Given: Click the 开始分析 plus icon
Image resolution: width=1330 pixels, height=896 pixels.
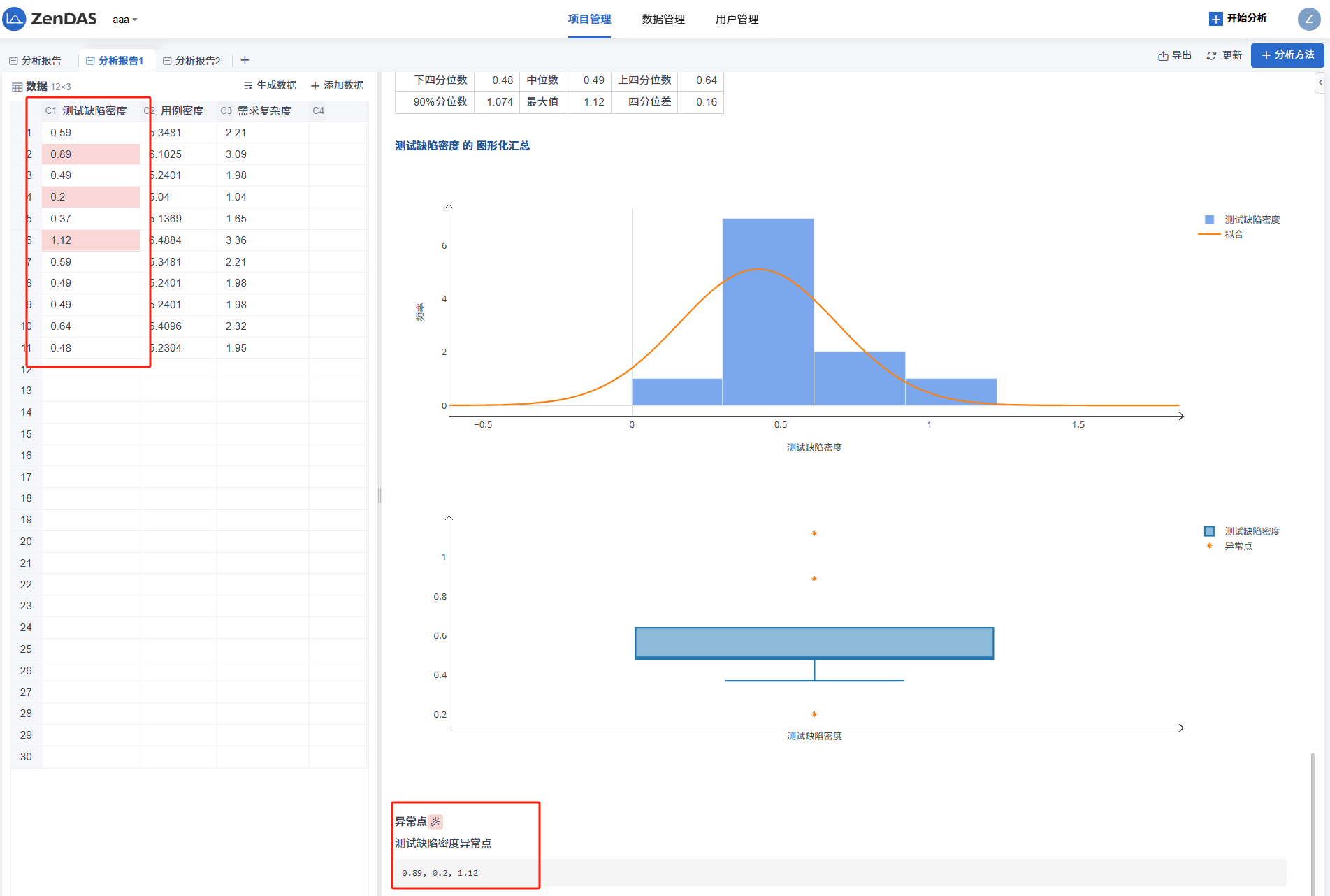Looking at the screenshot, I should (x=1215, y=19).
